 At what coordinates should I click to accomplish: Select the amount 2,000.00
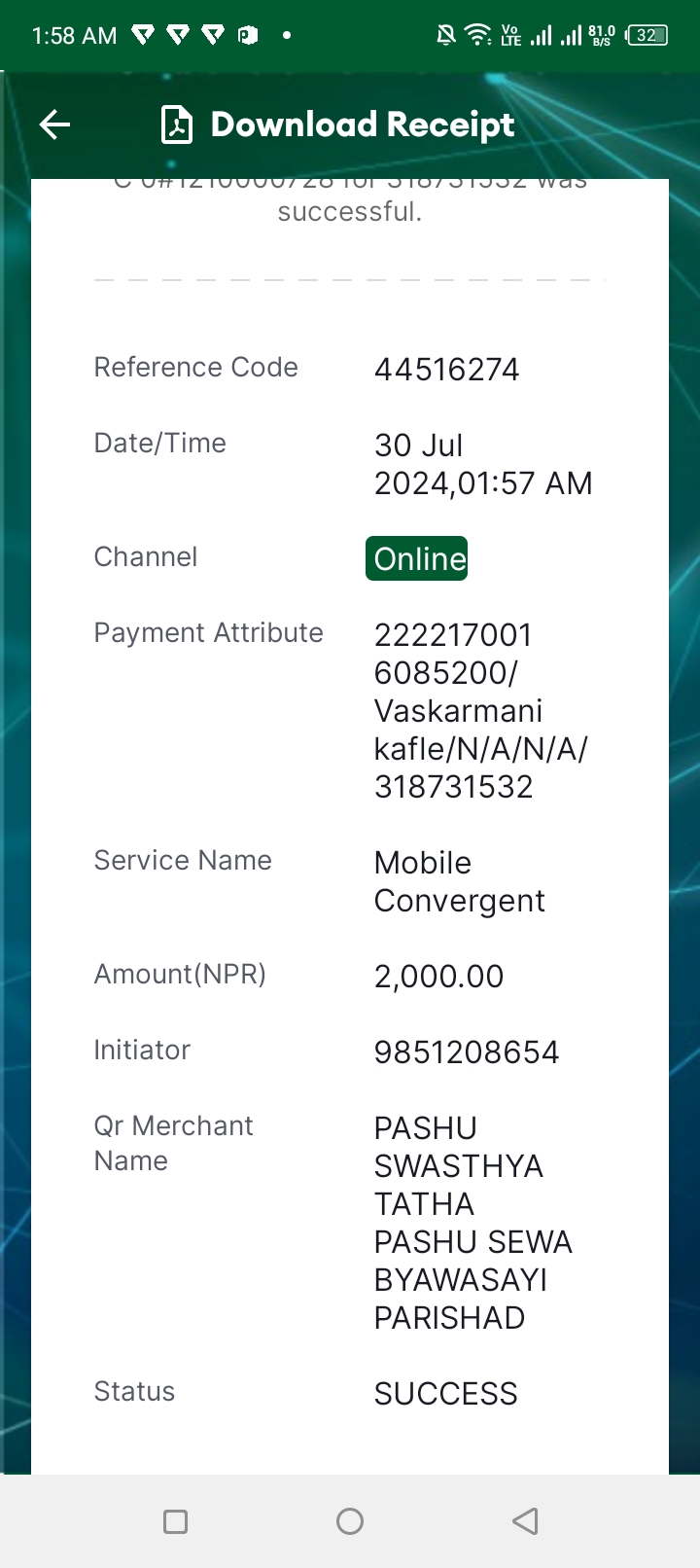point(439,977)
